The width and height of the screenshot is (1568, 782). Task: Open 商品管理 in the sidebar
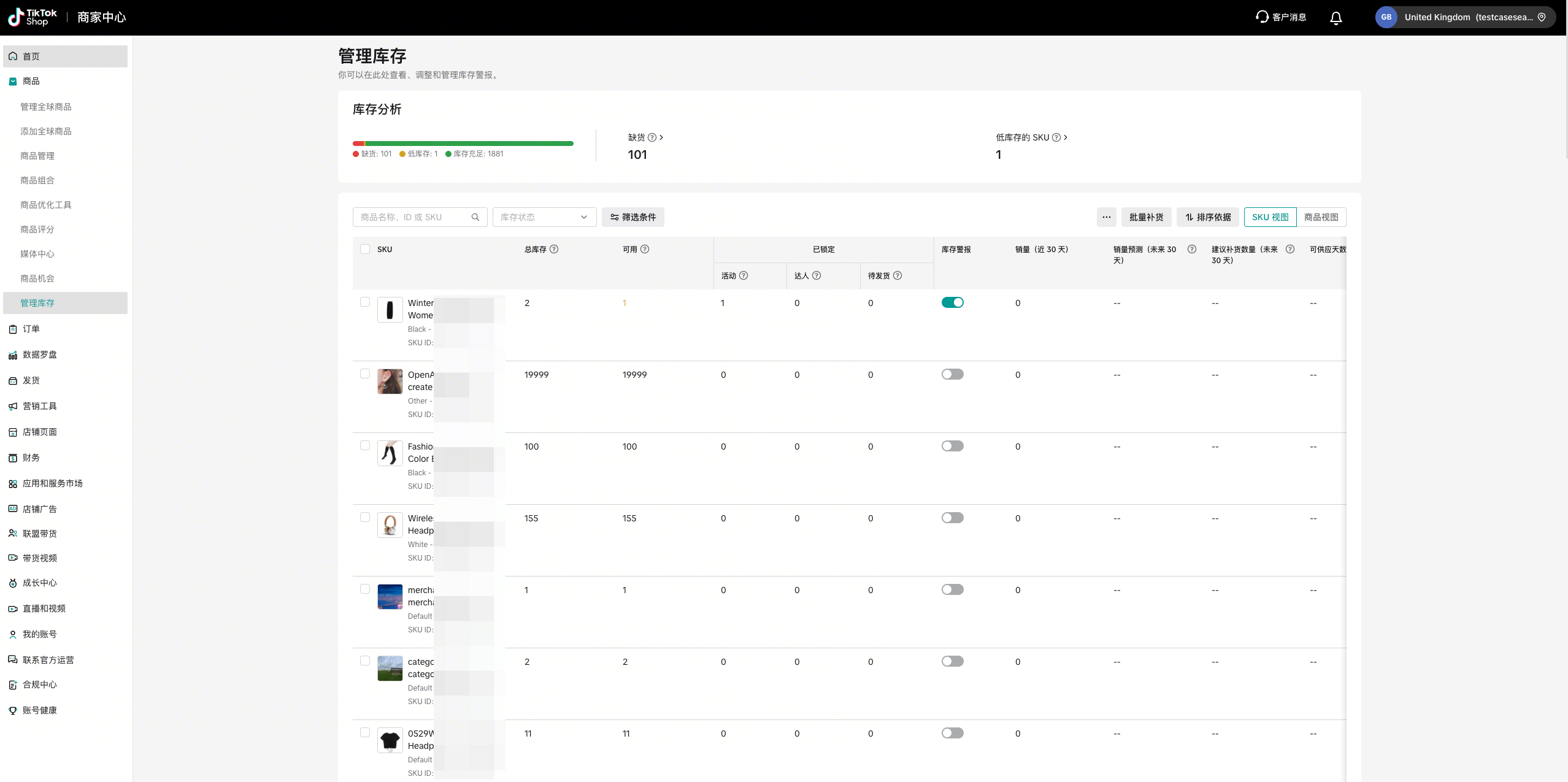point(37,156)
